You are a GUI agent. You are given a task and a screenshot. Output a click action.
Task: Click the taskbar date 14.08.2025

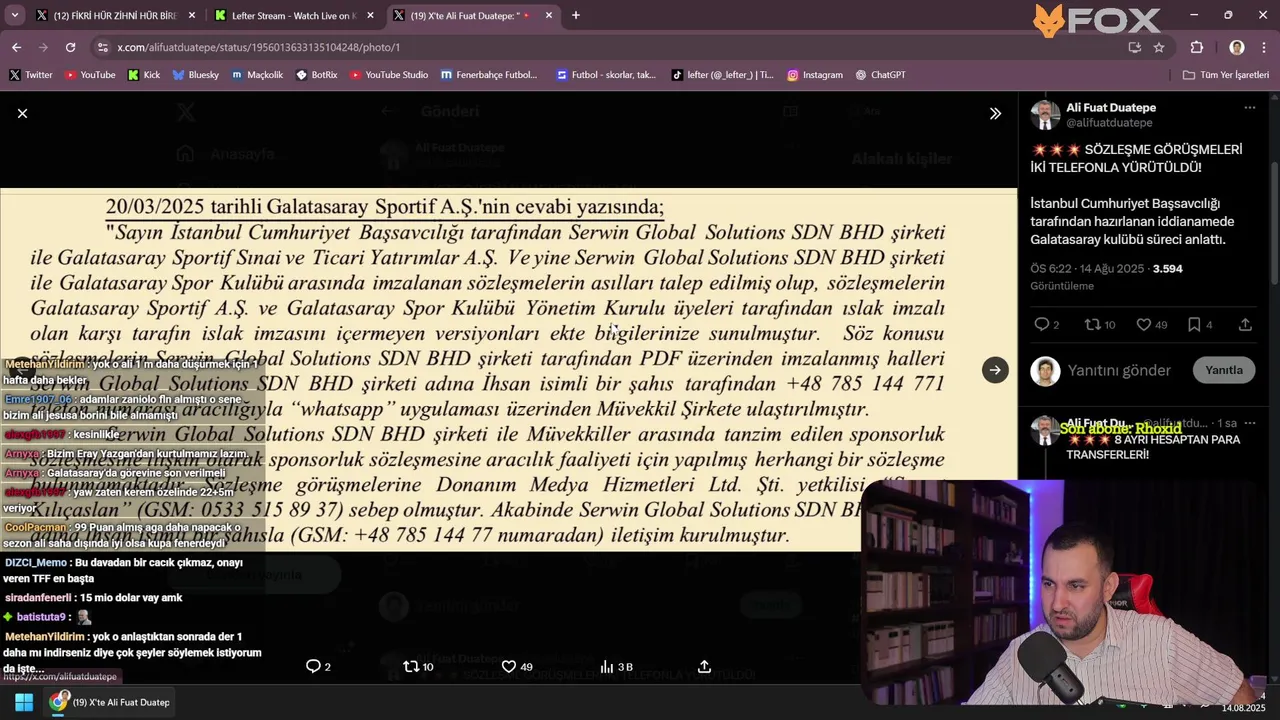click(x=1243, y=708)
